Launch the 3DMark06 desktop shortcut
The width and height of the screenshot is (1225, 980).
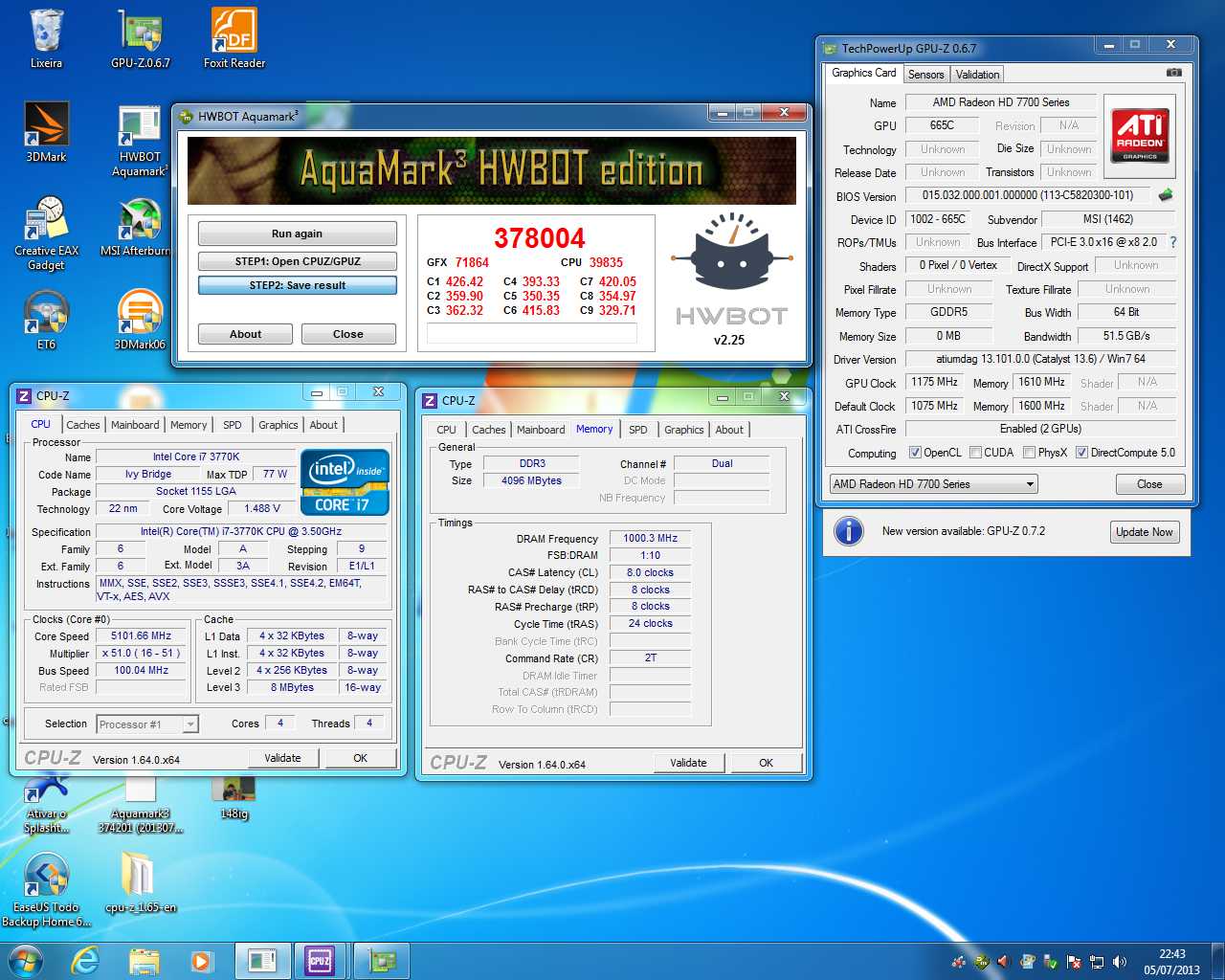pyautogui.click(x=141, y=320)
